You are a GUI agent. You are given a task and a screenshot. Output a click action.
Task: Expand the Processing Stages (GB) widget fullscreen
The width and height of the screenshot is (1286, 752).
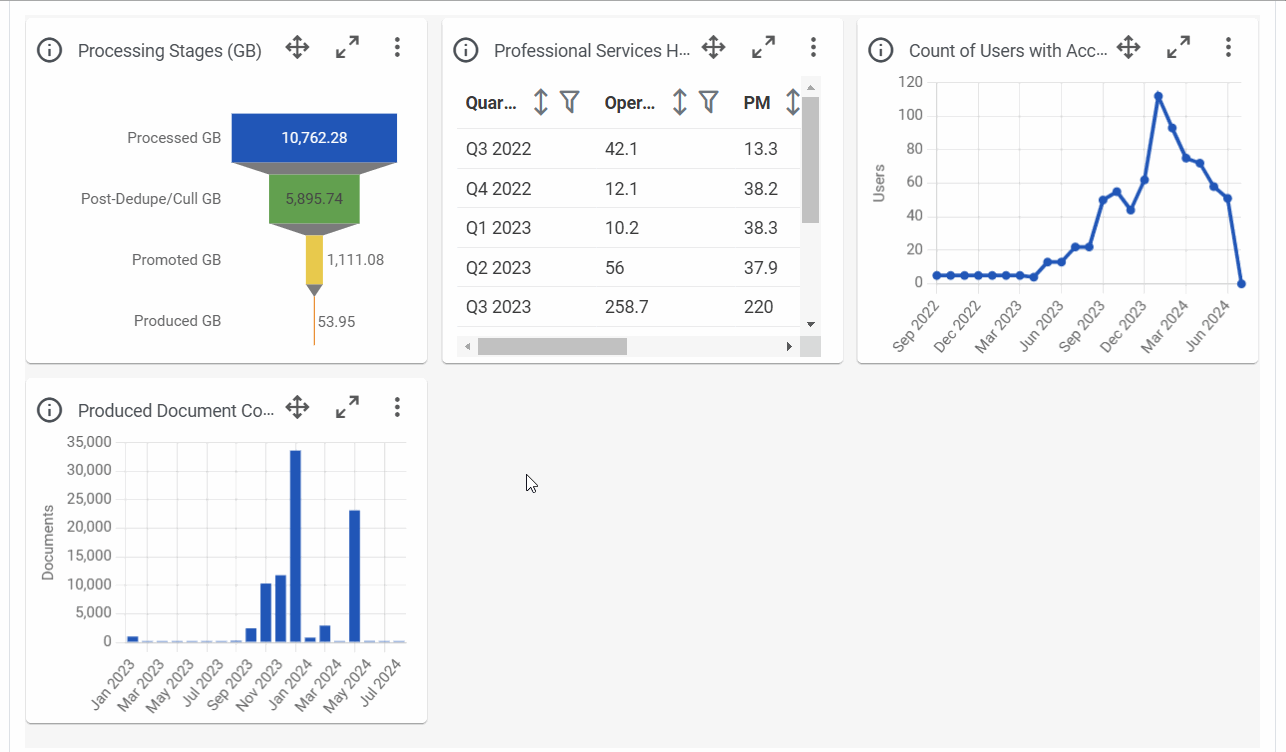[x=347, y=47]
